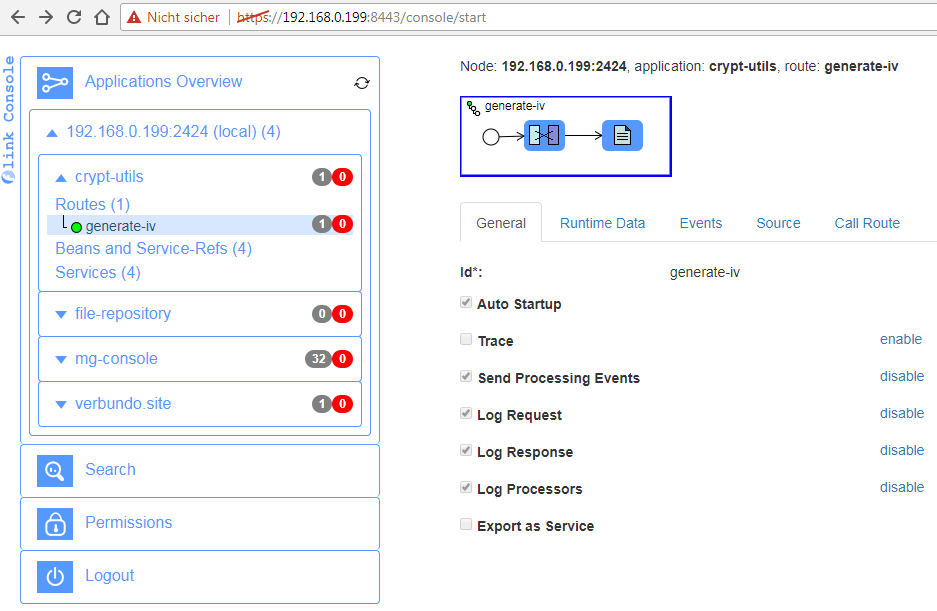Click the Applications Overview share icon
This screenshot has width=937, height=611.
coord(55,82)
